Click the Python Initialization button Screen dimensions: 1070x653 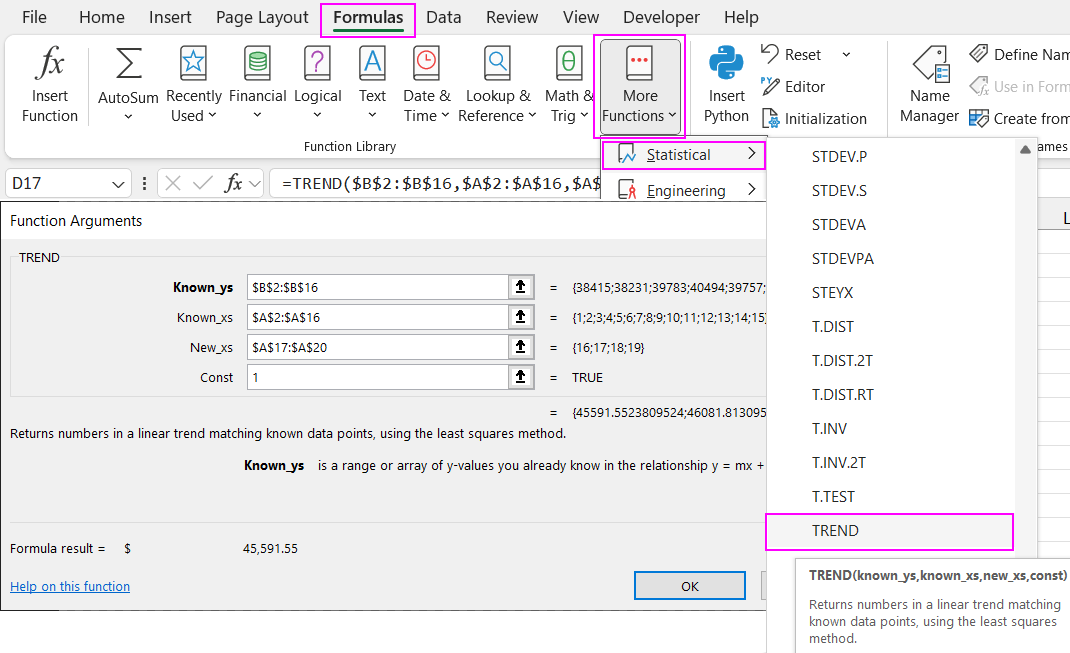coord(814,118)
